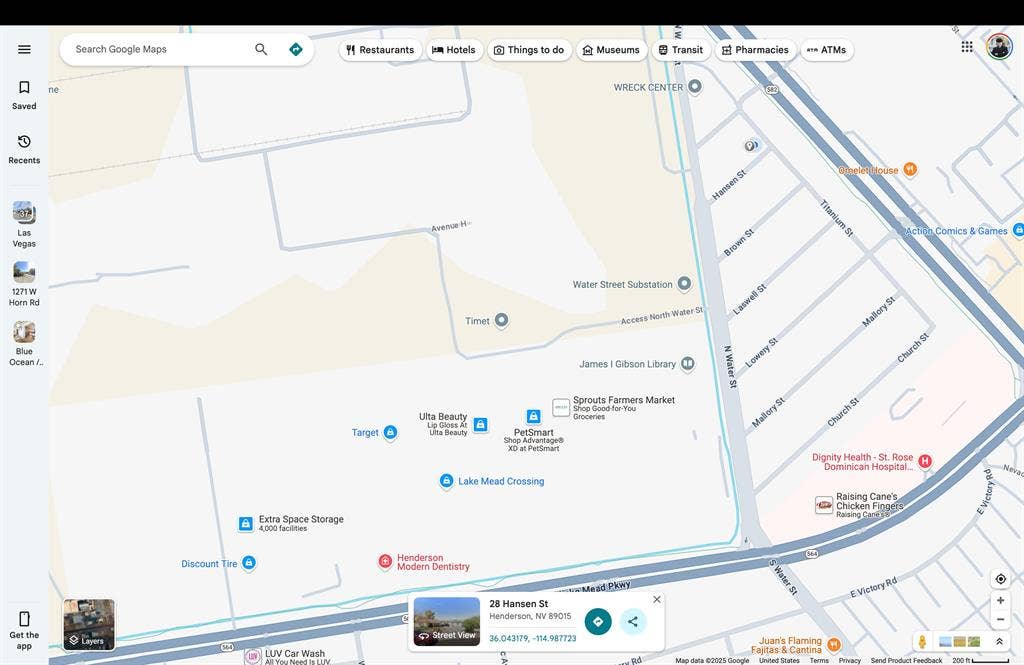This screenshot has height=665, width=1024.
Task: Toggle the Layers map view
Action: (x=89, y=625)
